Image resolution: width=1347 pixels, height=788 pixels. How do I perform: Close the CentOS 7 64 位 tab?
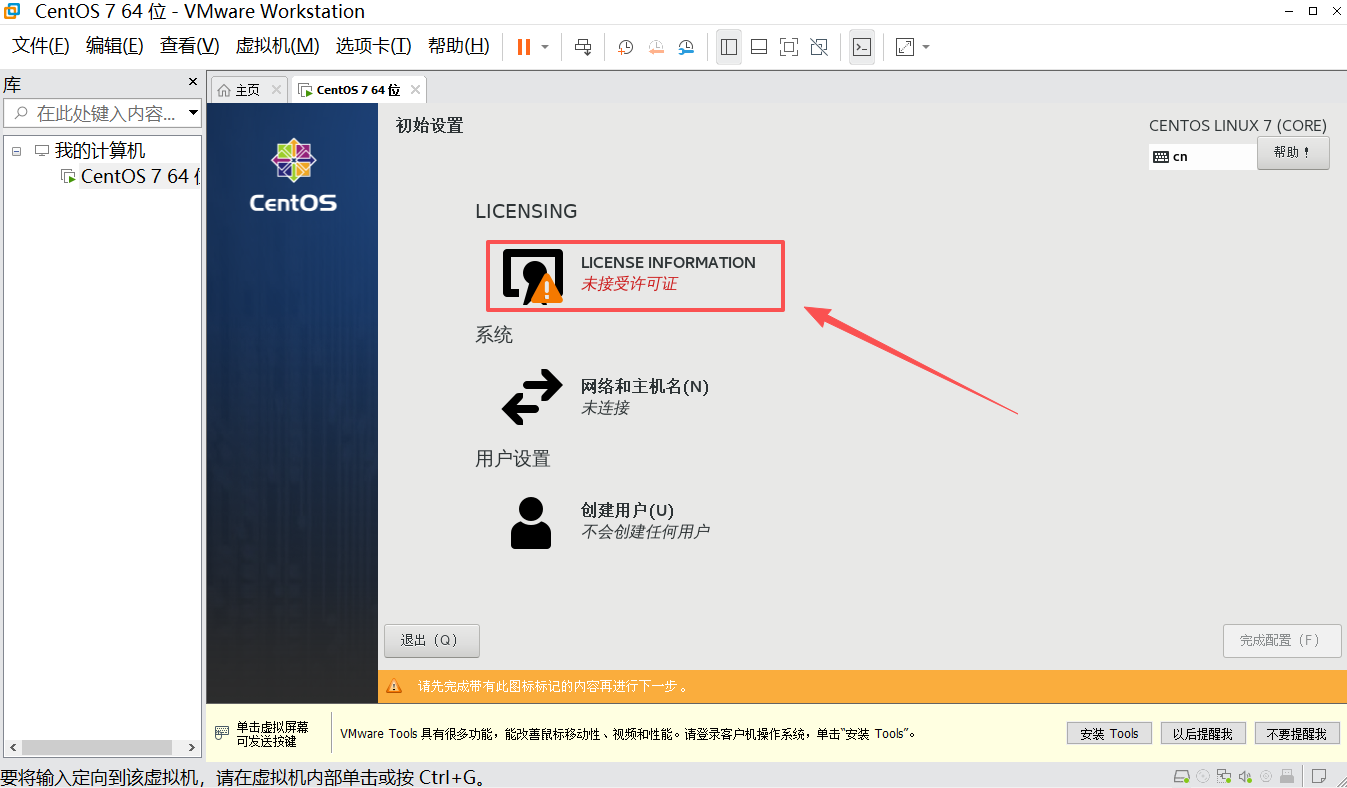415,90
